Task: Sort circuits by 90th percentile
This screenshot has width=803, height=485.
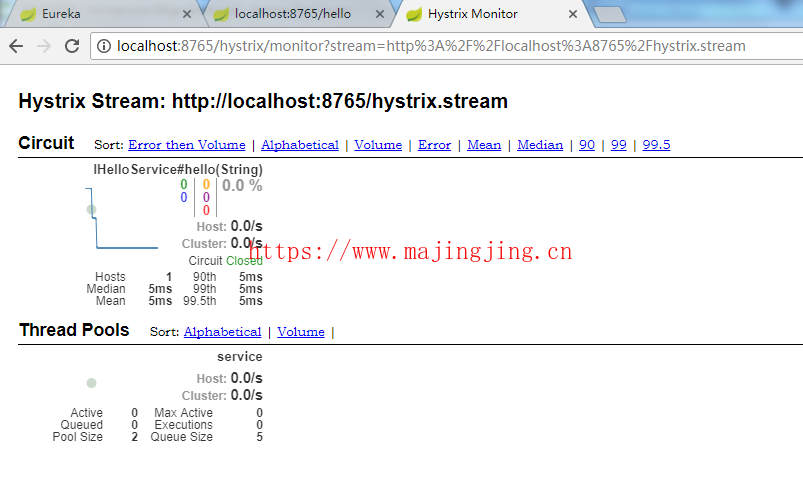Action: (x=587, y=145)
